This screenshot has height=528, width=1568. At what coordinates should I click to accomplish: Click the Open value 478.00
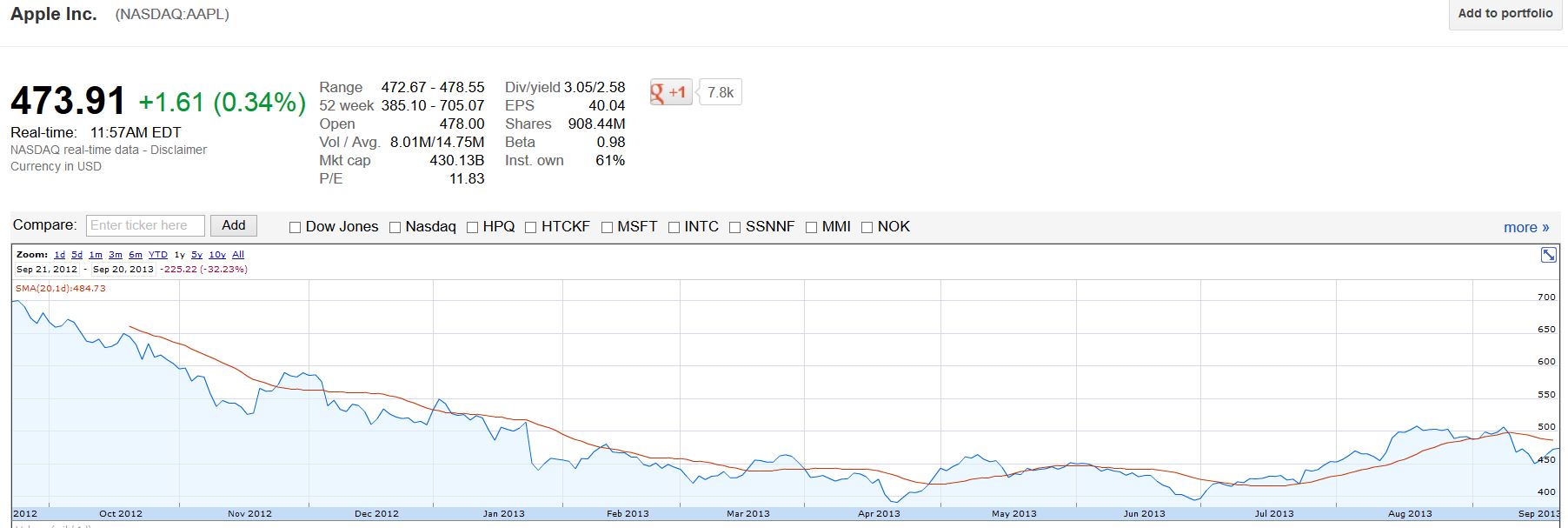(x=462, y=124)
